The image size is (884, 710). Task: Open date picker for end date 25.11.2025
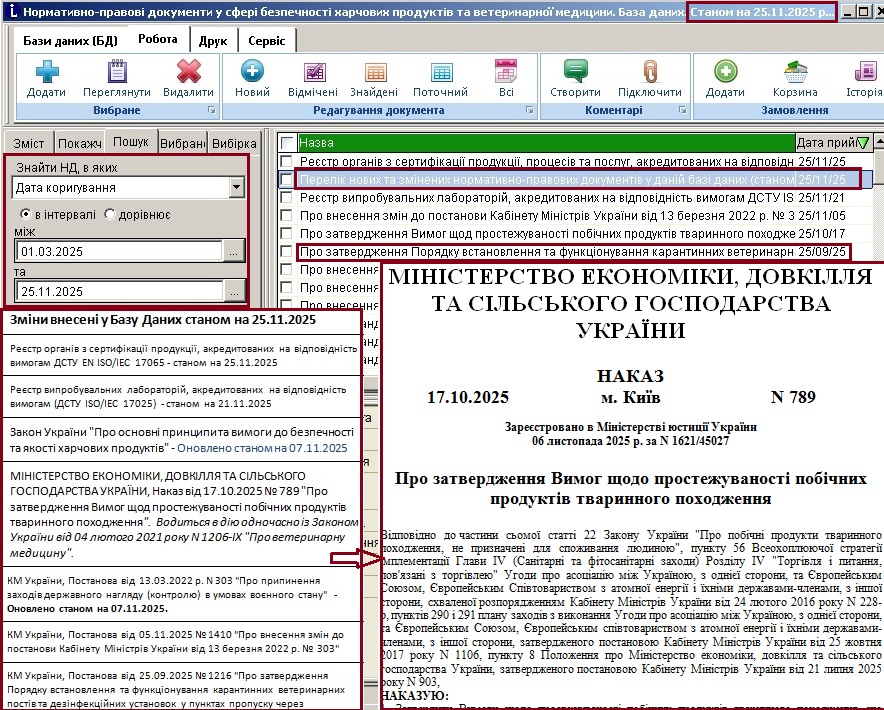click(x=234, y=292)
